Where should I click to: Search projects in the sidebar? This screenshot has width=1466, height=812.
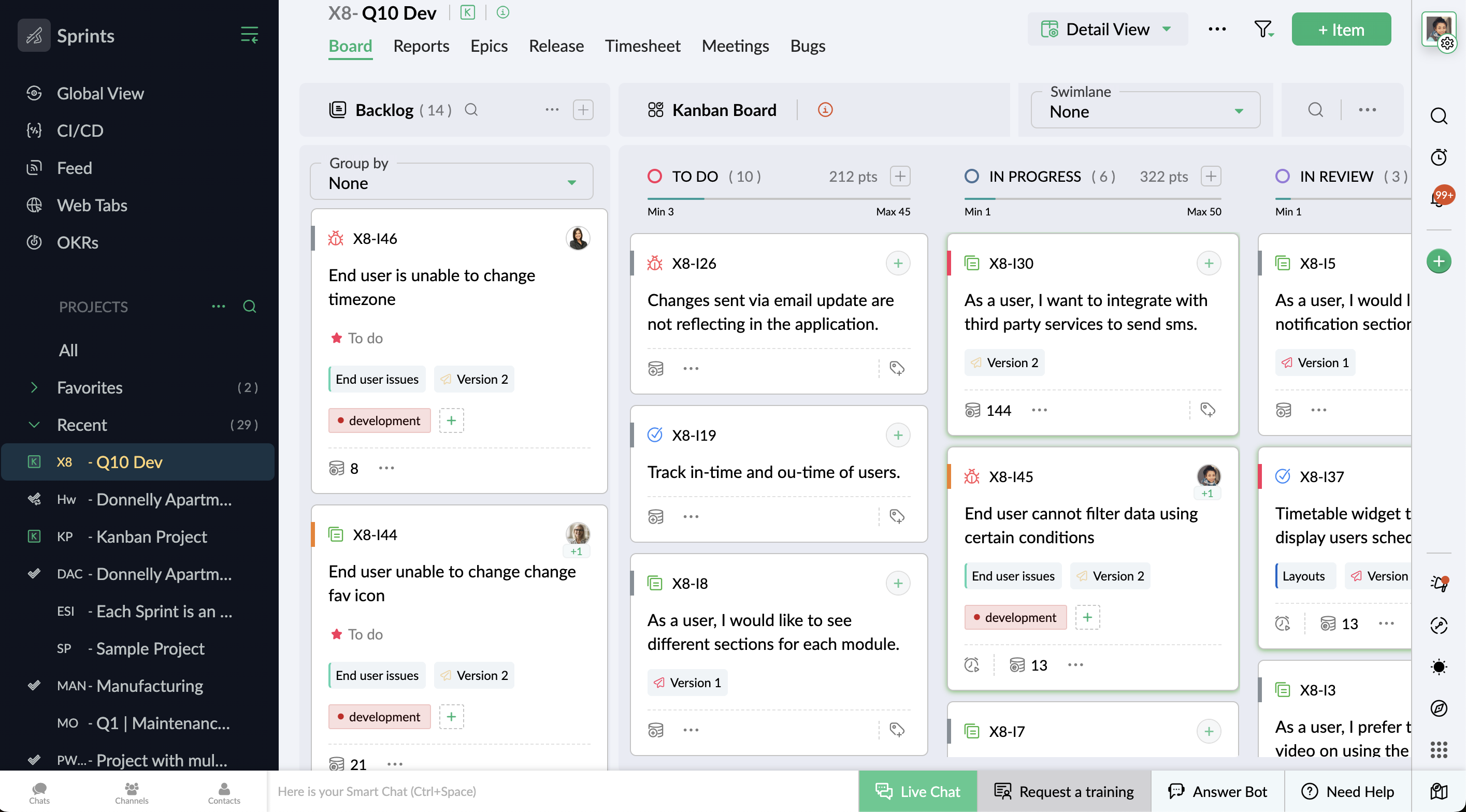249,307
